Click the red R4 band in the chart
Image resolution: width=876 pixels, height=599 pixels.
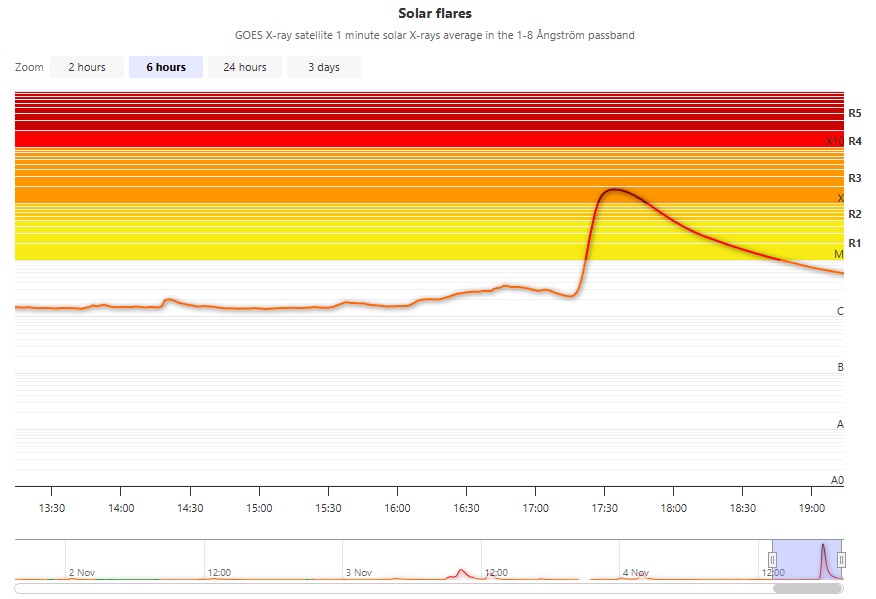pyautogui.click(x=400, y=139)
